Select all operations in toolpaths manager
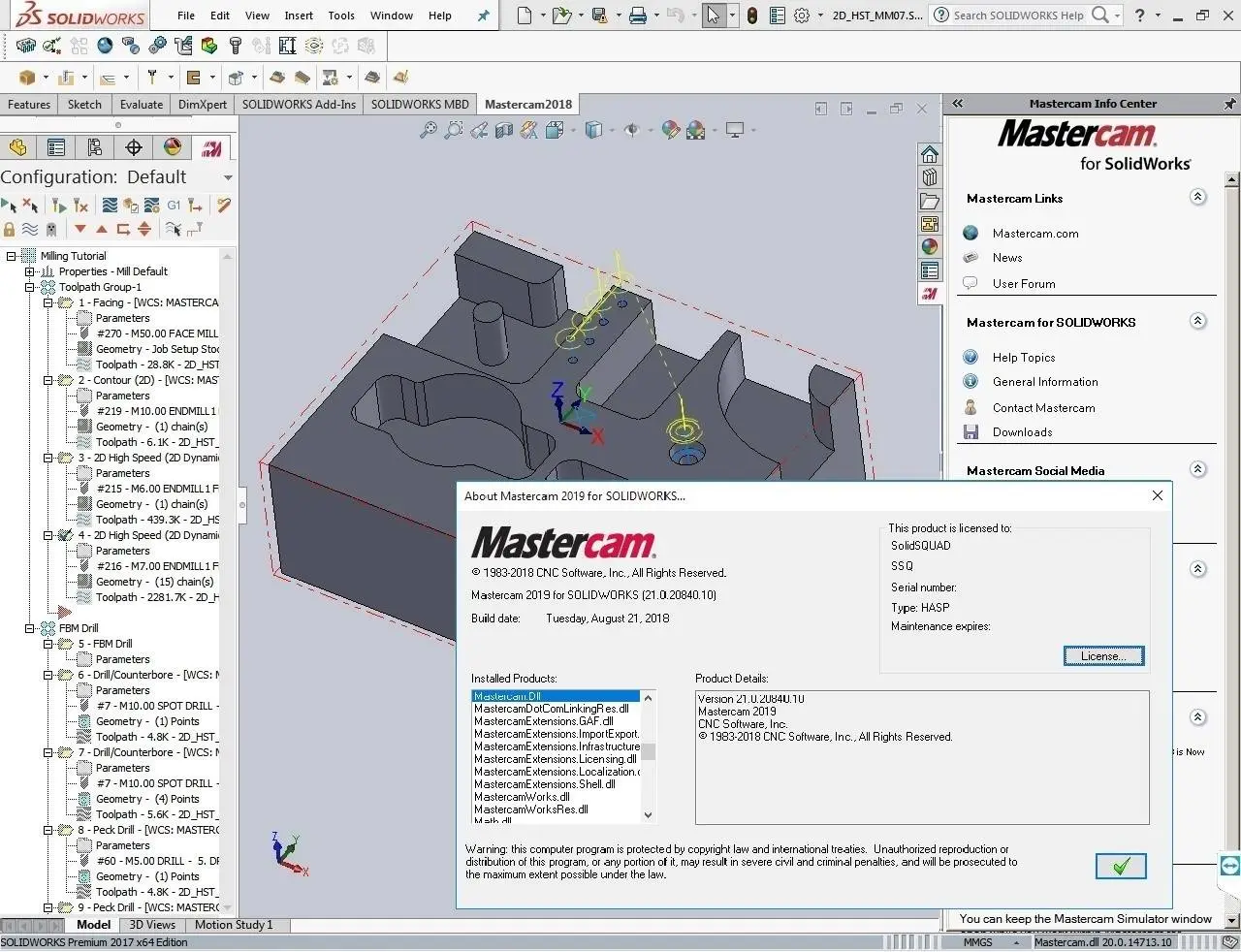 9,206
